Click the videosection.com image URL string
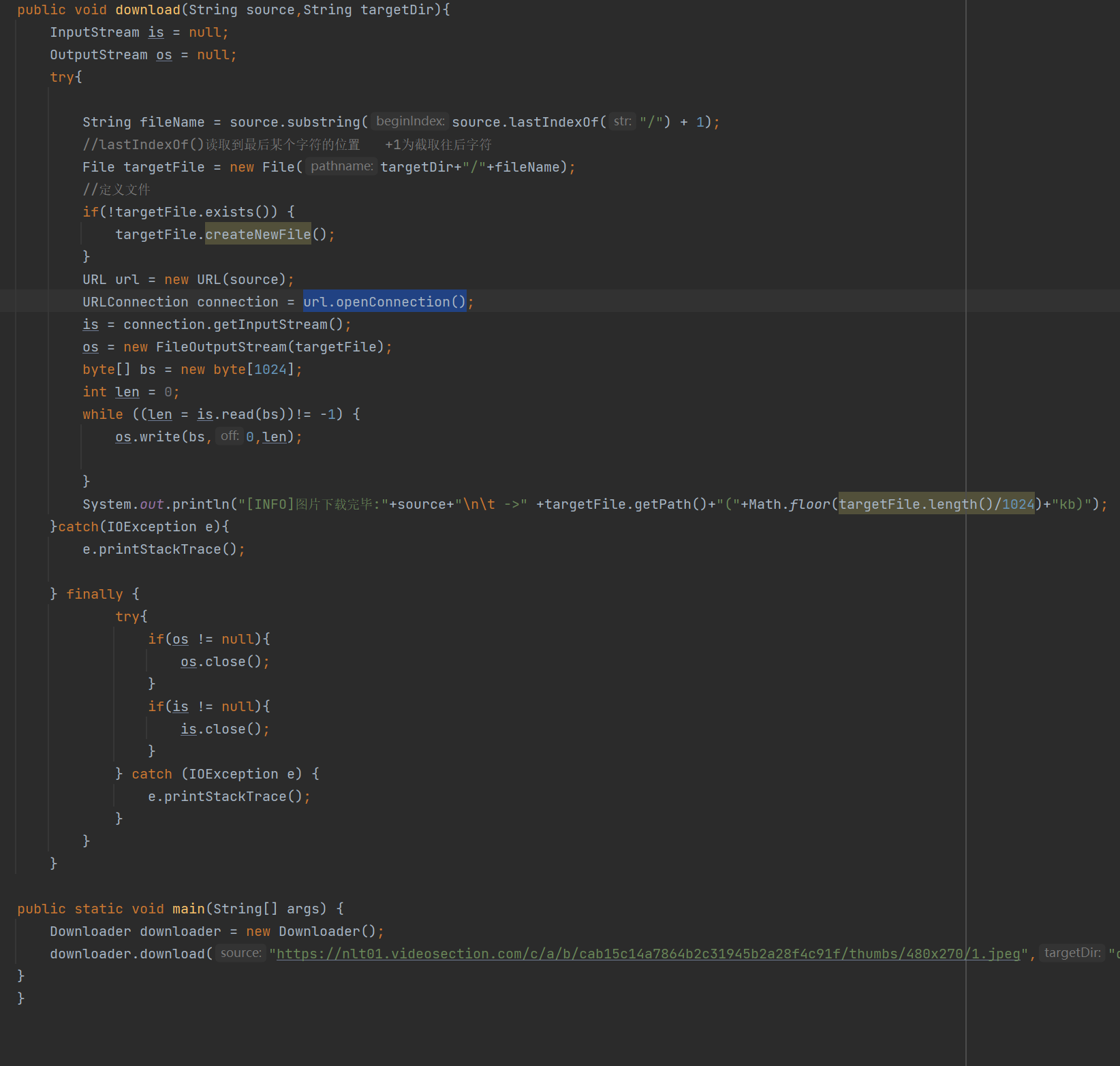Viewport: 1120px width, 1066px height. 647,954
